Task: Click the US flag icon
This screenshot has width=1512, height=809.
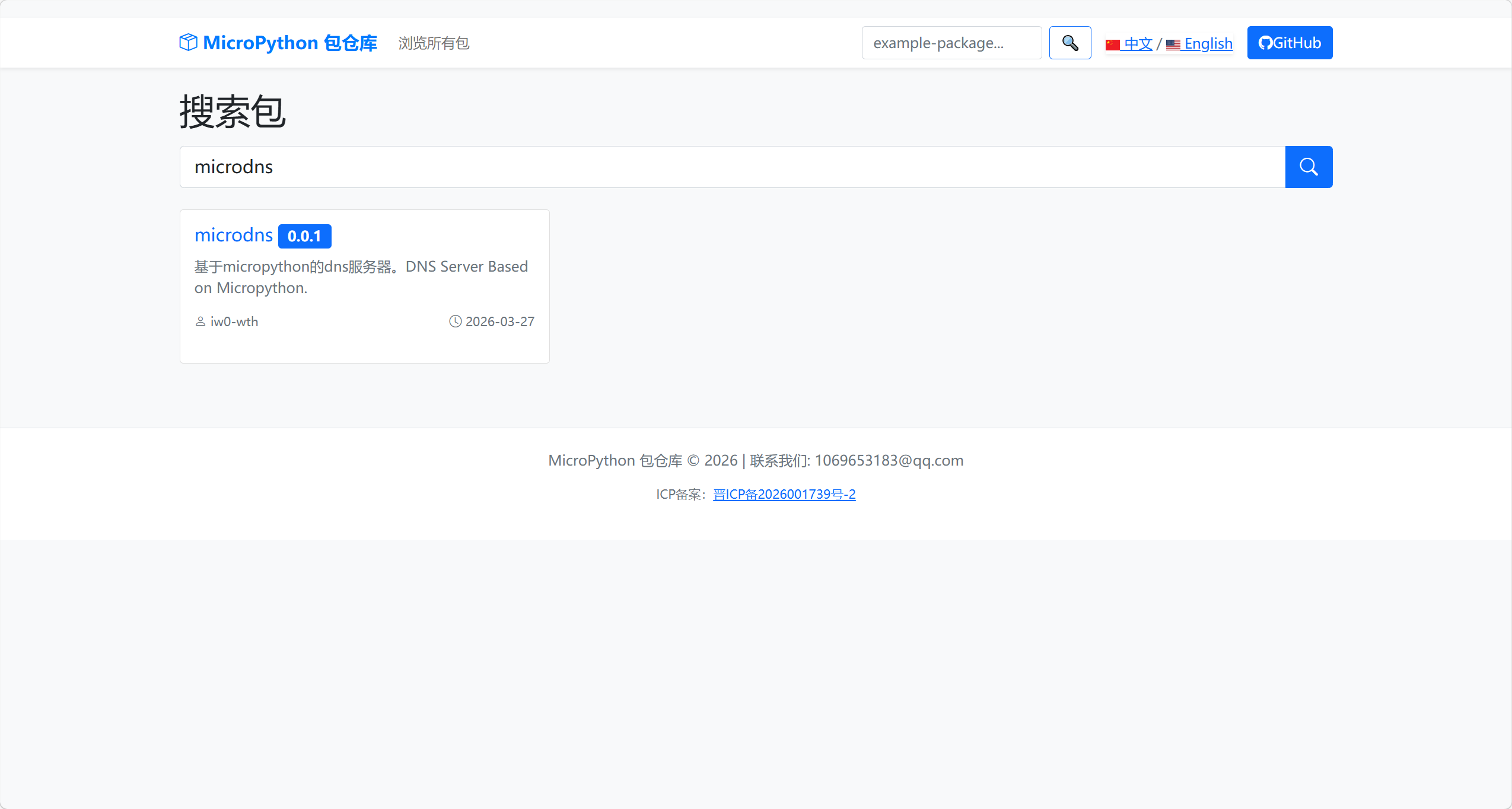Action: (x=1173, y=44)
